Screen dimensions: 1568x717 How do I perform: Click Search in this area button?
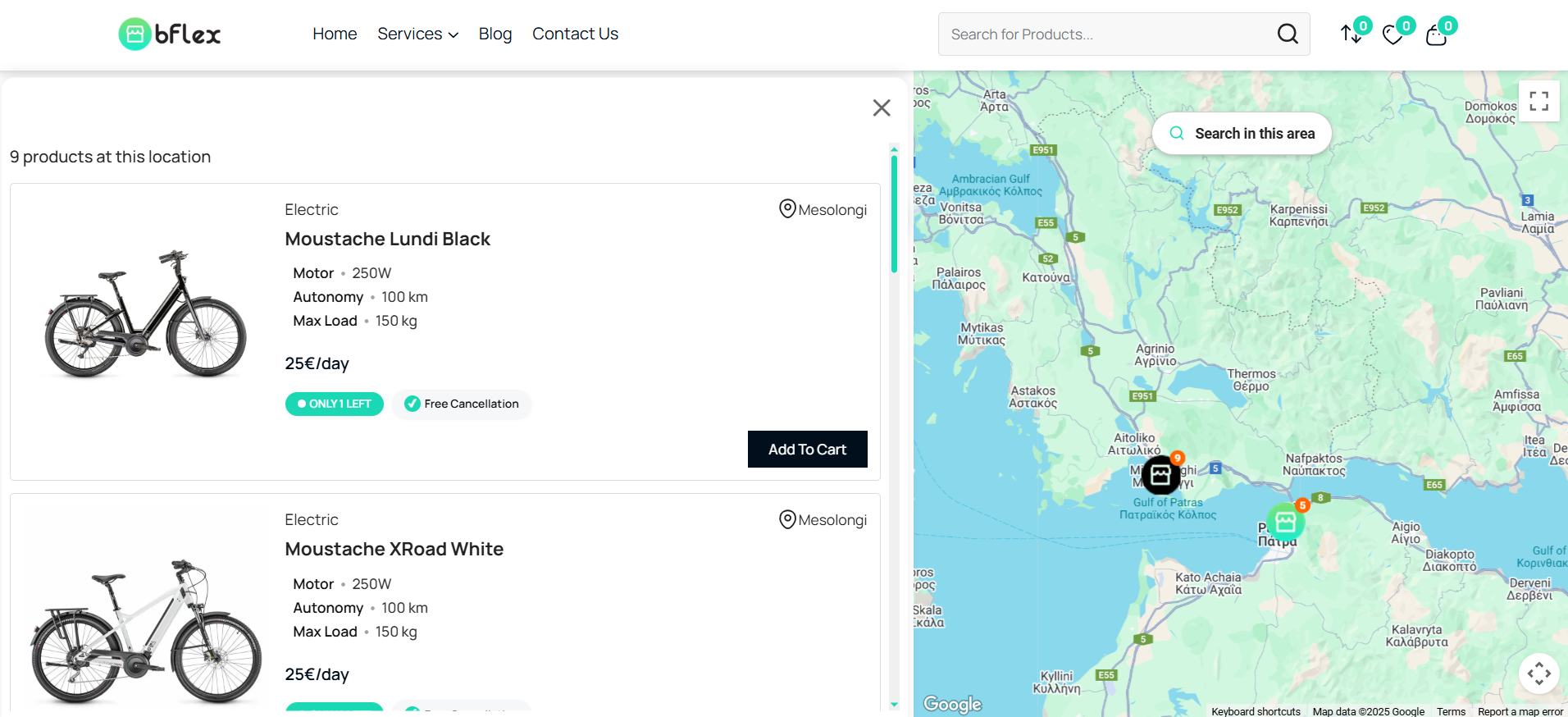pos(1242,134)
